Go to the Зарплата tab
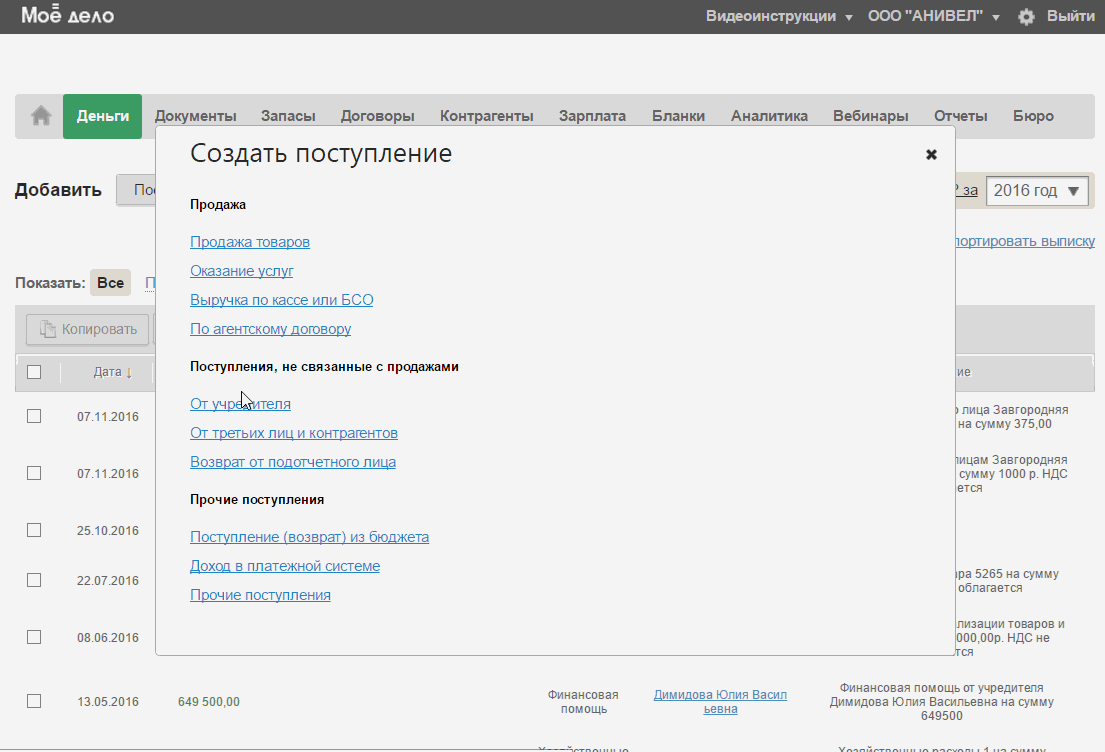The width and height of the screenshot is (1105, 752). (592, 116)
